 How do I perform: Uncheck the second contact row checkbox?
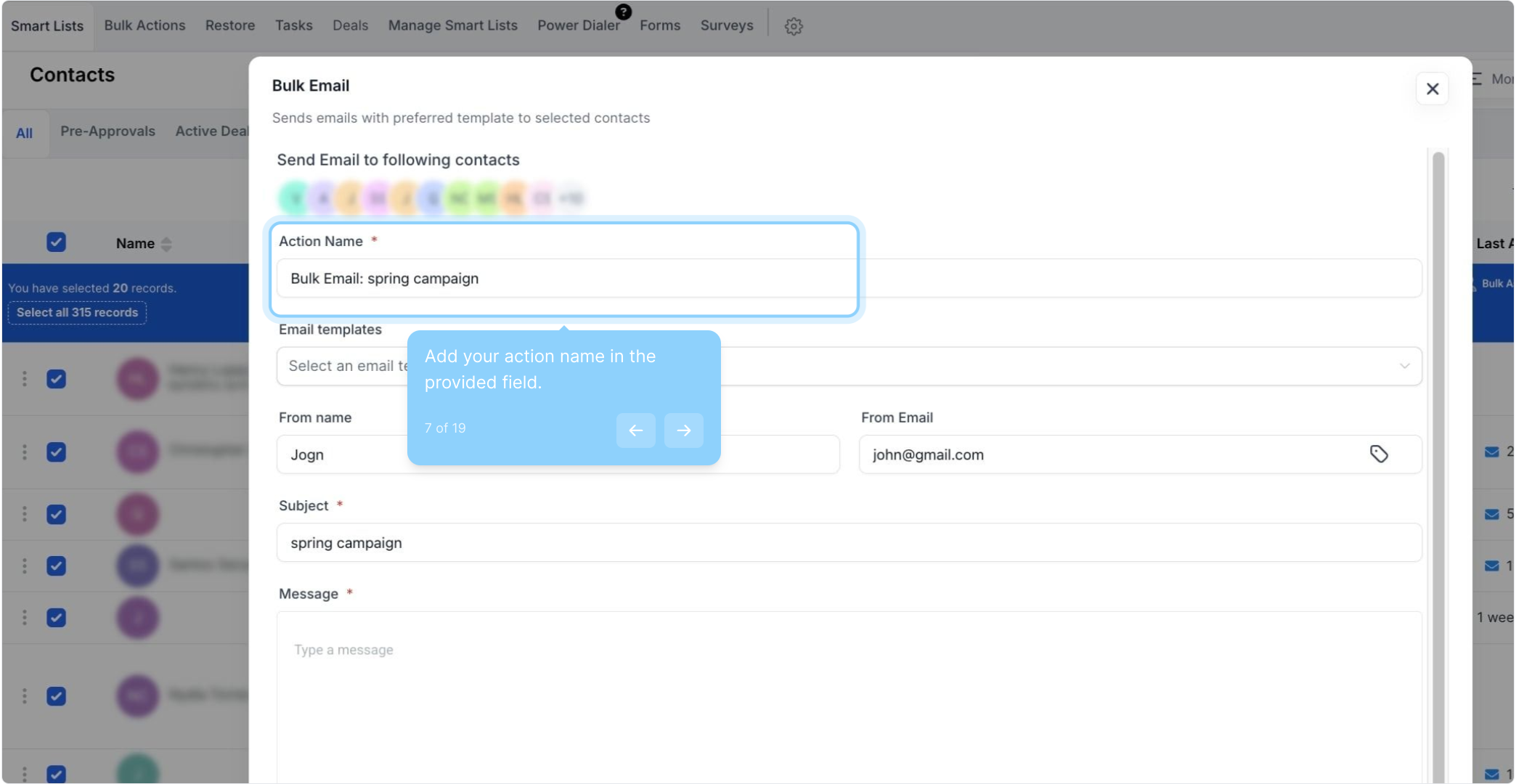56,452
